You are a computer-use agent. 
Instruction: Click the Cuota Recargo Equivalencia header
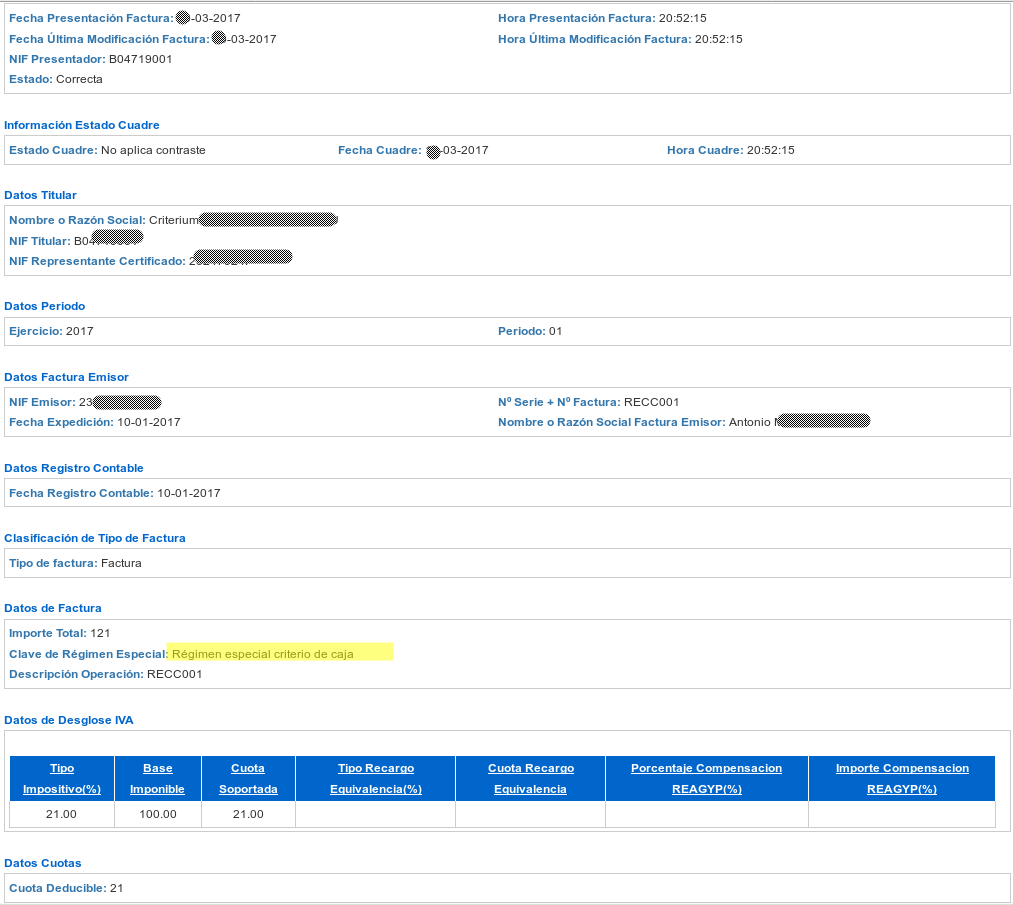(x=530, y=778)
